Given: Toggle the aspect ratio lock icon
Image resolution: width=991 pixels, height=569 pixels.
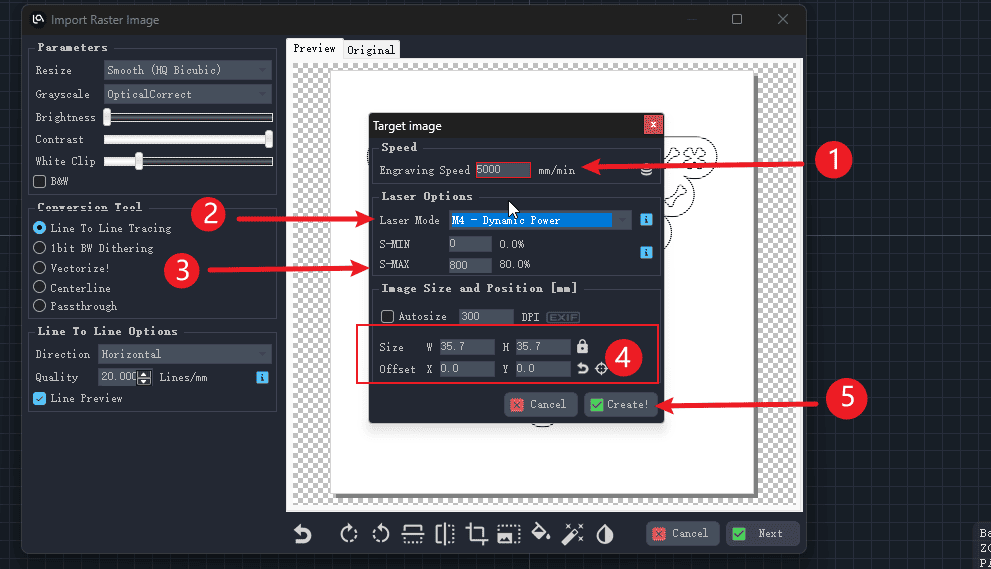Looking at the screenshot, I should coord(582,347).
